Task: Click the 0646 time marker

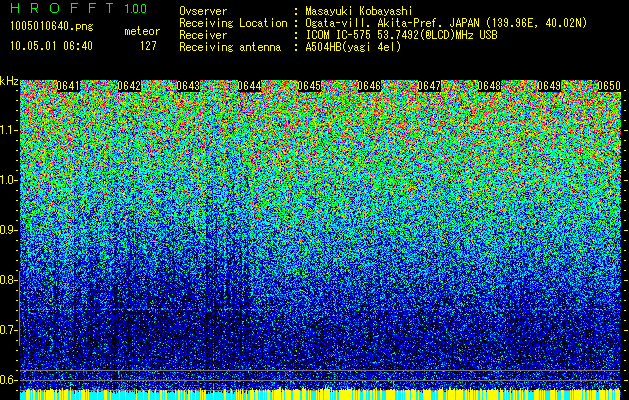Action: tap(369, 86)
